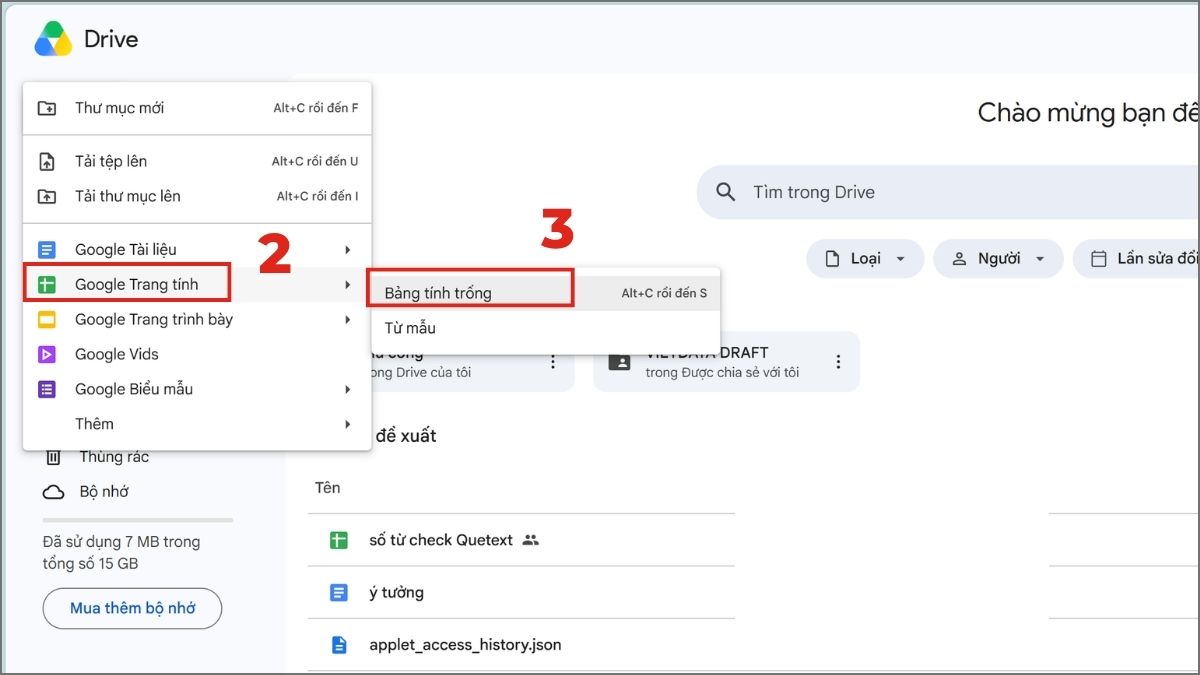Click the calendar icon in Lần sửa đổi chip
Screen dimensions: 1200x675
tap(1098, 259)
